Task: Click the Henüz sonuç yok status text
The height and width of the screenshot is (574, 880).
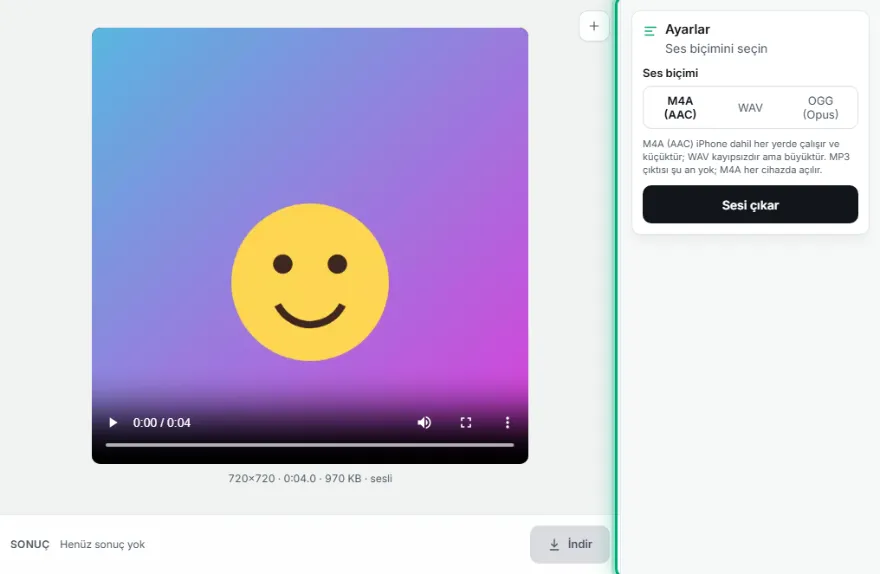Action: pos(102,544)
